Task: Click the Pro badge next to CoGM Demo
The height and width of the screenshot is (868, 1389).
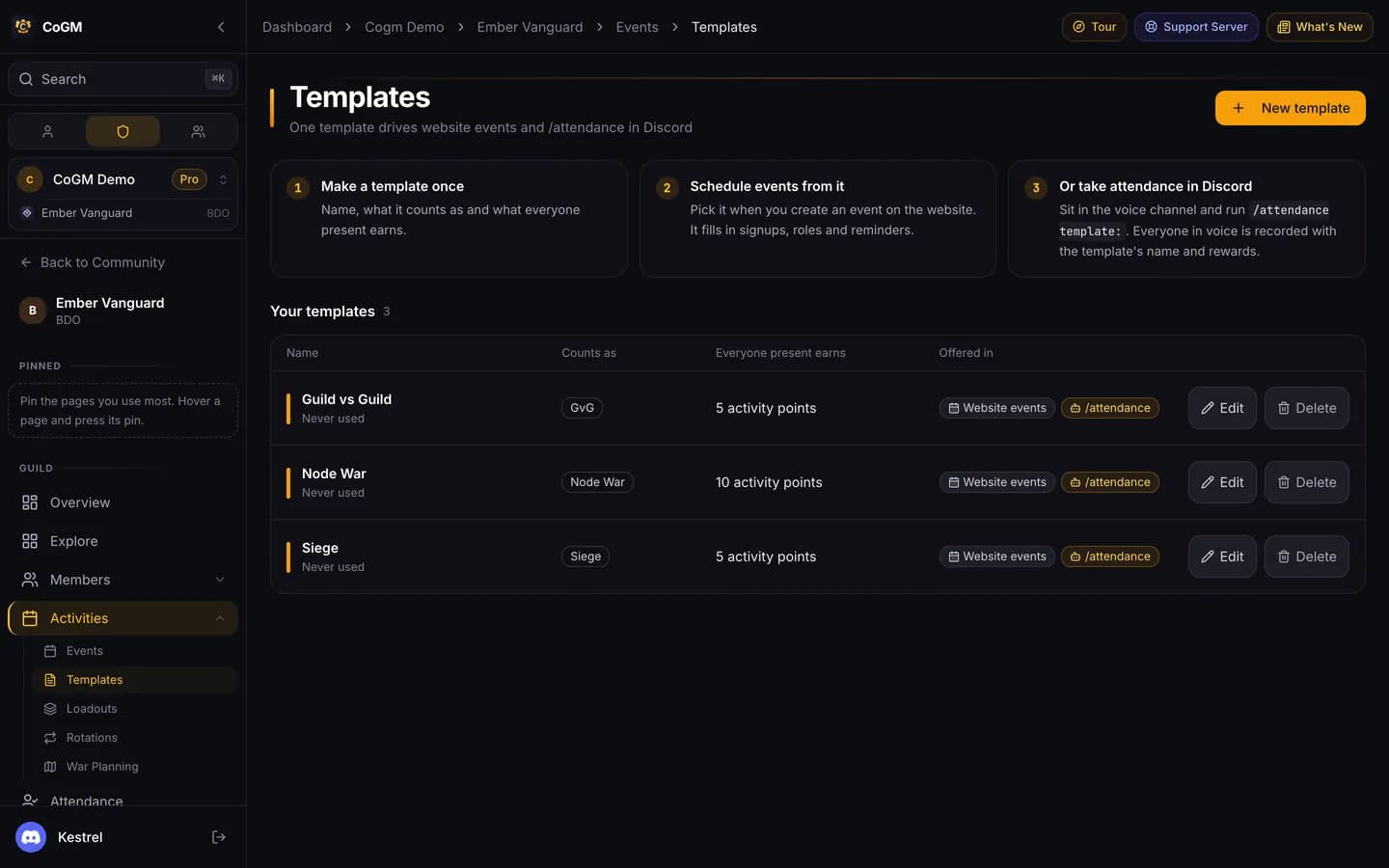Action: point(189,179)
